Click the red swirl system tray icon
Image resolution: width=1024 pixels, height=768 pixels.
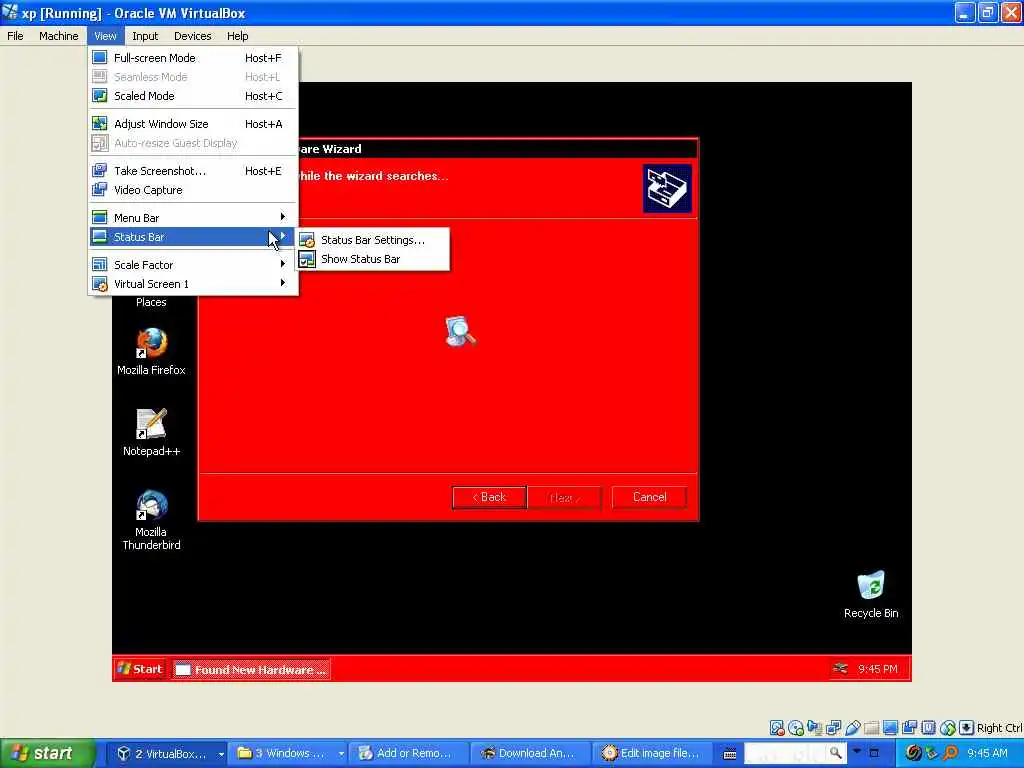pos(914,753)
